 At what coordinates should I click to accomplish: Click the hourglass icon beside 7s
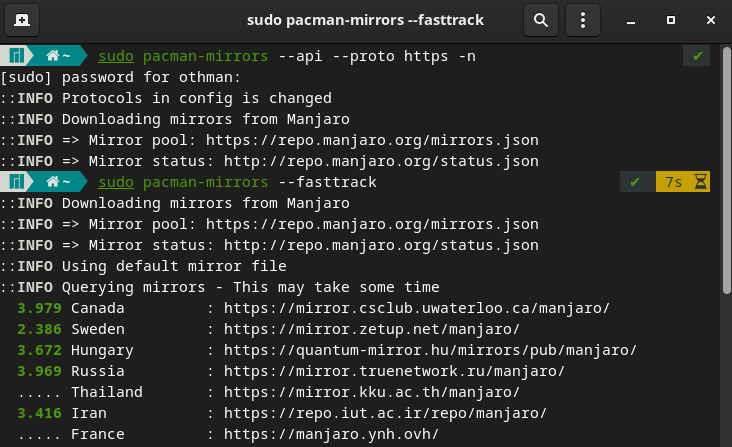(x=701, y=182)
